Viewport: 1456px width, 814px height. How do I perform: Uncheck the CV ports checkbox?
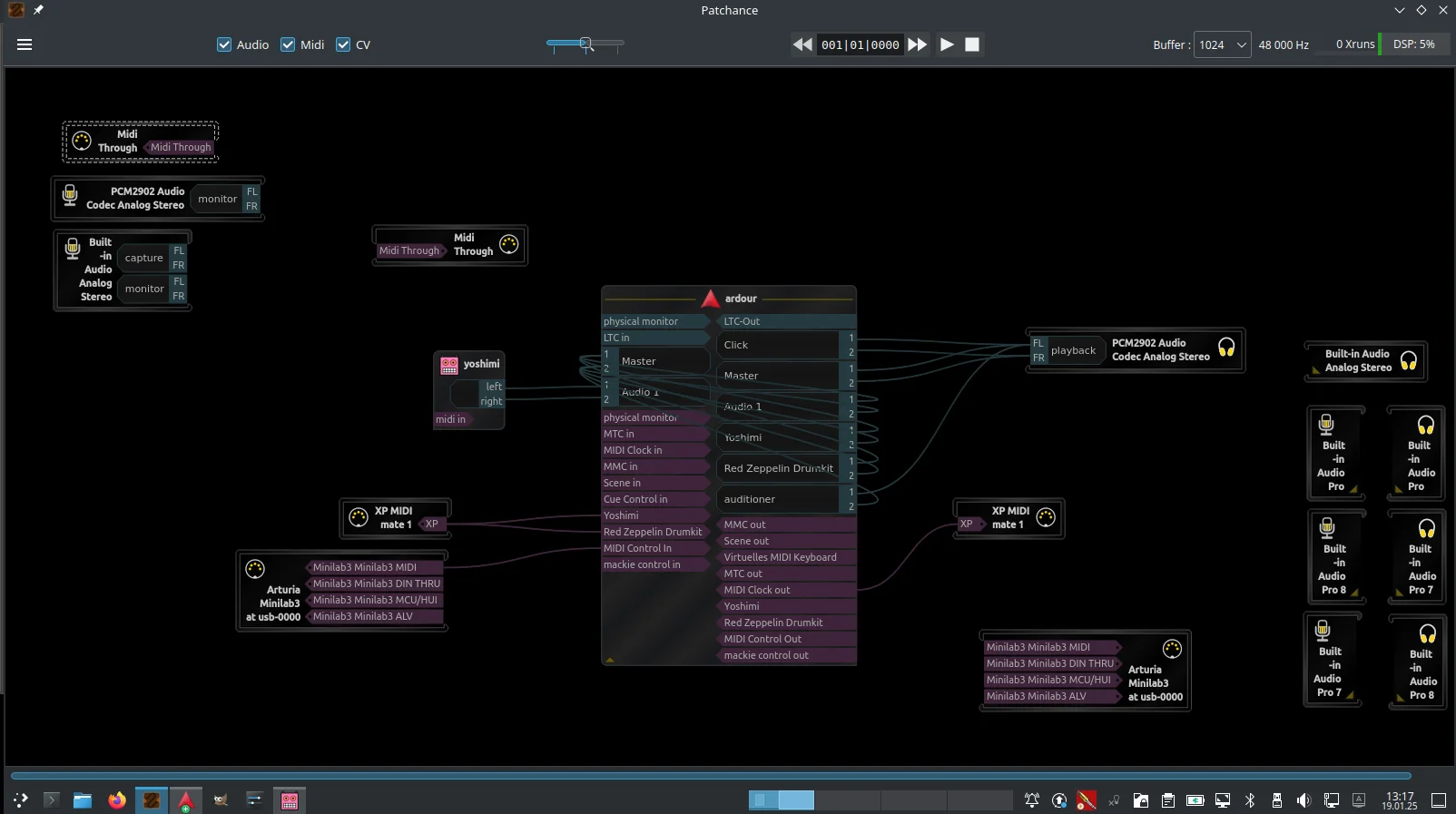[343, 44]
